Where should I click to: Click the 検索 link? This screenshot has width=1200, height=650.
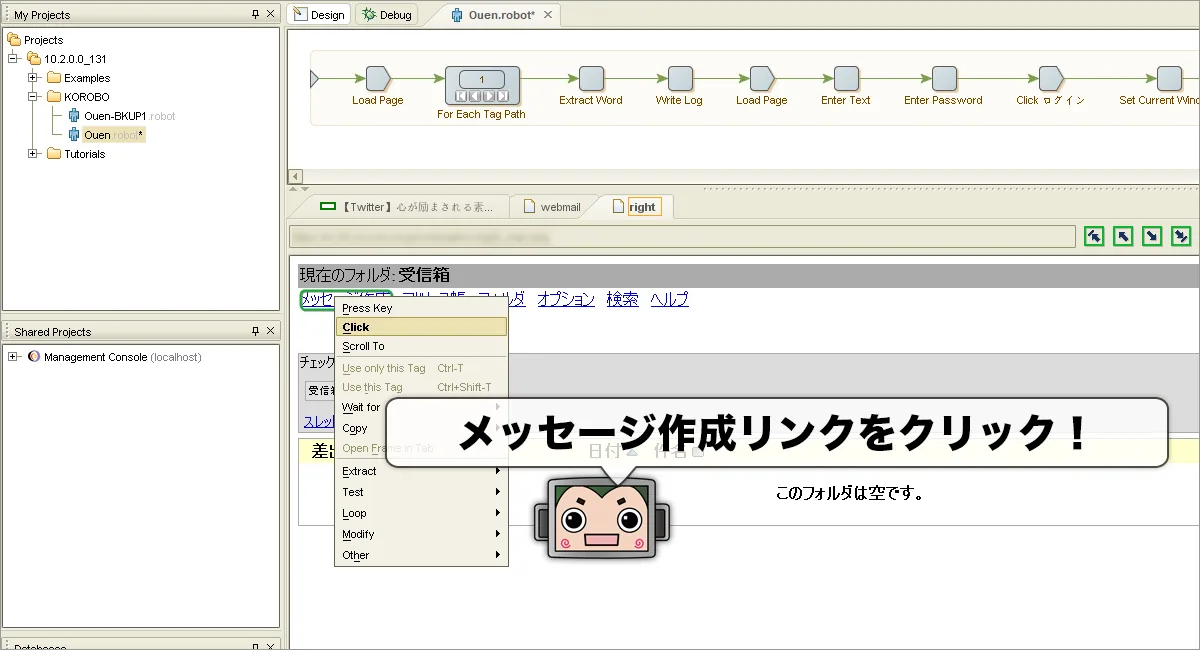click(x=623, y=299)
